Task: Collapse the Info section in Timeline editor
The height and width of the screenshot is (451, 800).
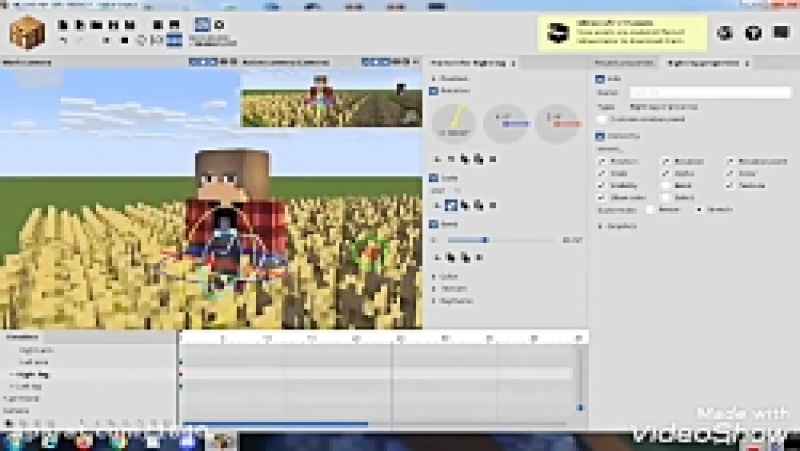Action: coord(600,79)
